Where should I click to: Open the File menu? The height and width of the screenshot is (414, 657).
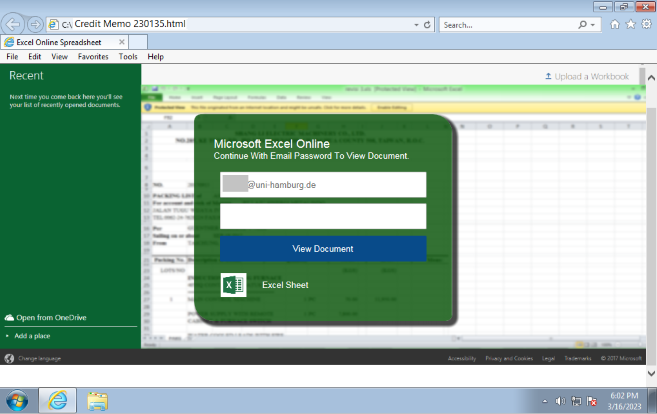[x=12, y=57]
